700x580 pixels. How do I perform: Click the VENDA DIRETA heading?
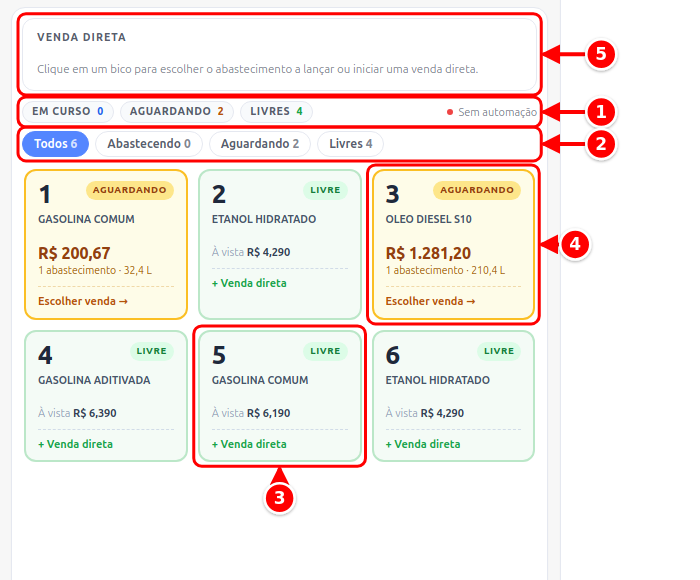pos(81,38)
